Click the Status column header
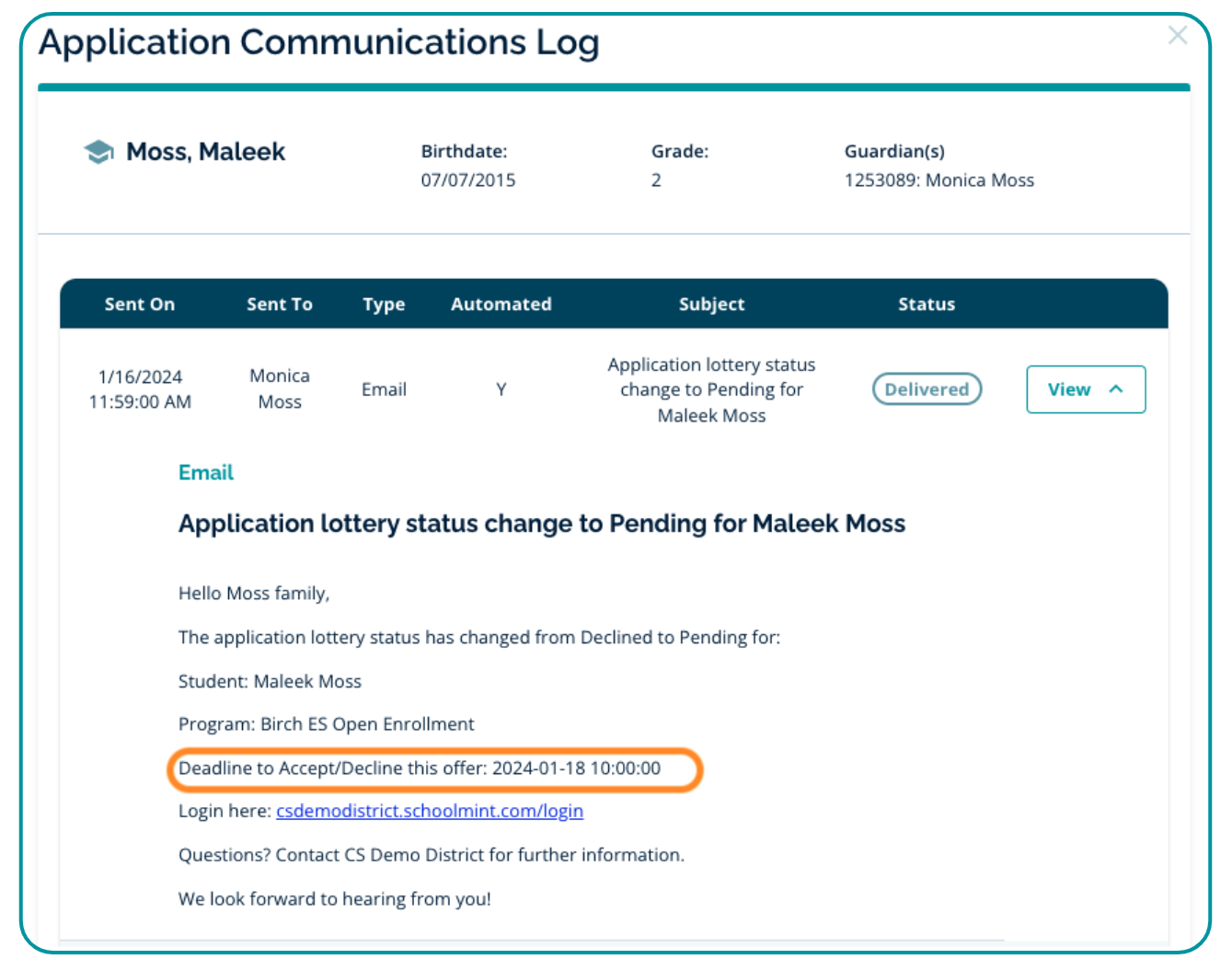 click(x=926, y=305)
